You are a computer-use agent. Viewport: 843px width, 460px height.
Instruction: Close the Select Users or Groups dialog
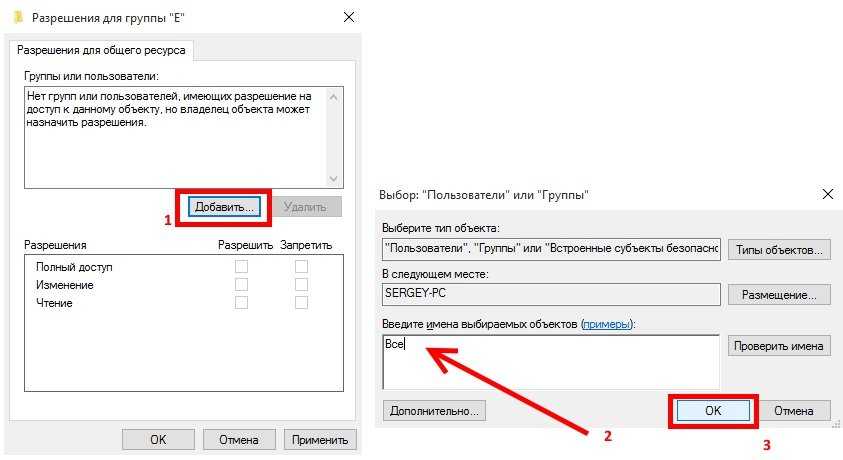[x=826, y=194]
